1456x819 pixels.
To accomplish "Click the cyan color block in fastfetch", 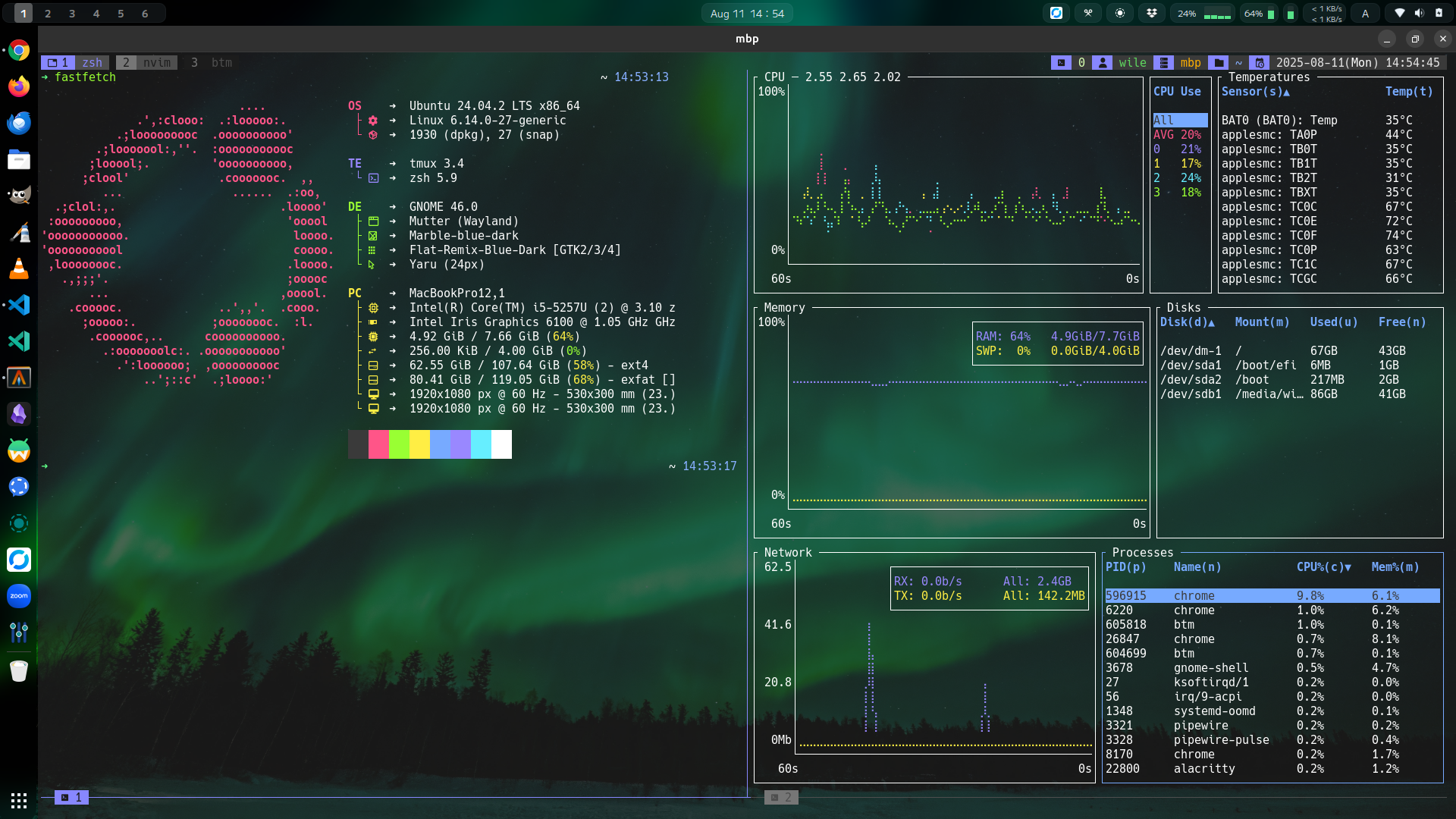I will point(481,444).
